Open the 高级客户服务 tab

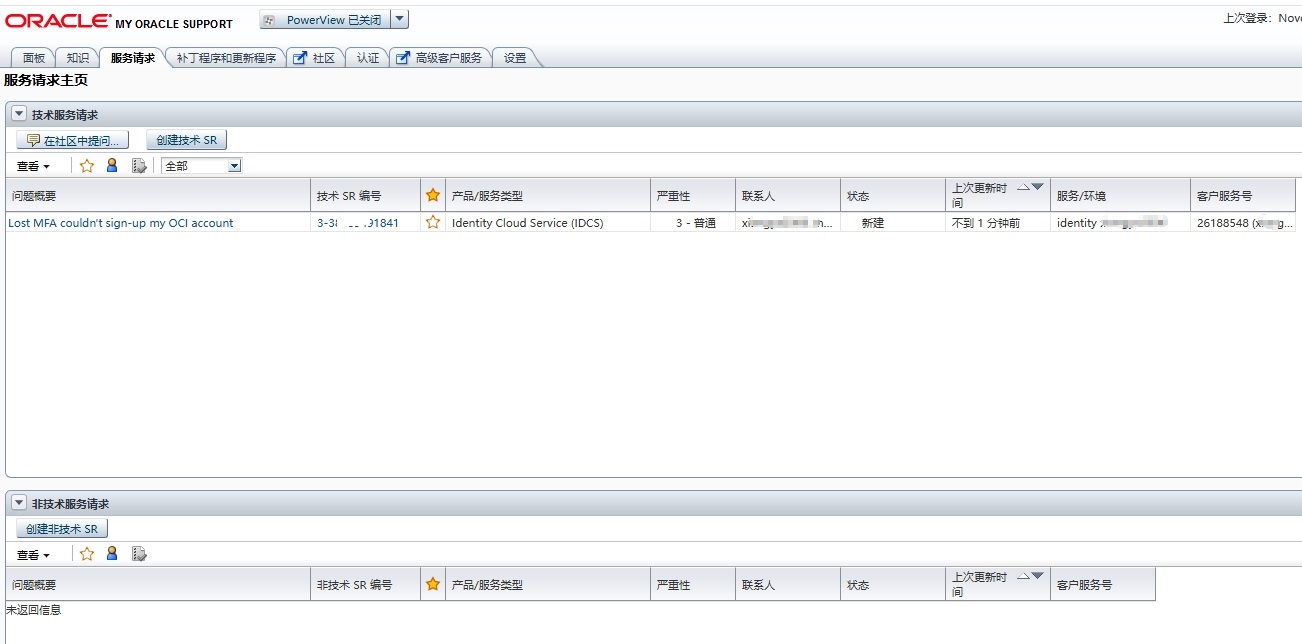point(440,58)
